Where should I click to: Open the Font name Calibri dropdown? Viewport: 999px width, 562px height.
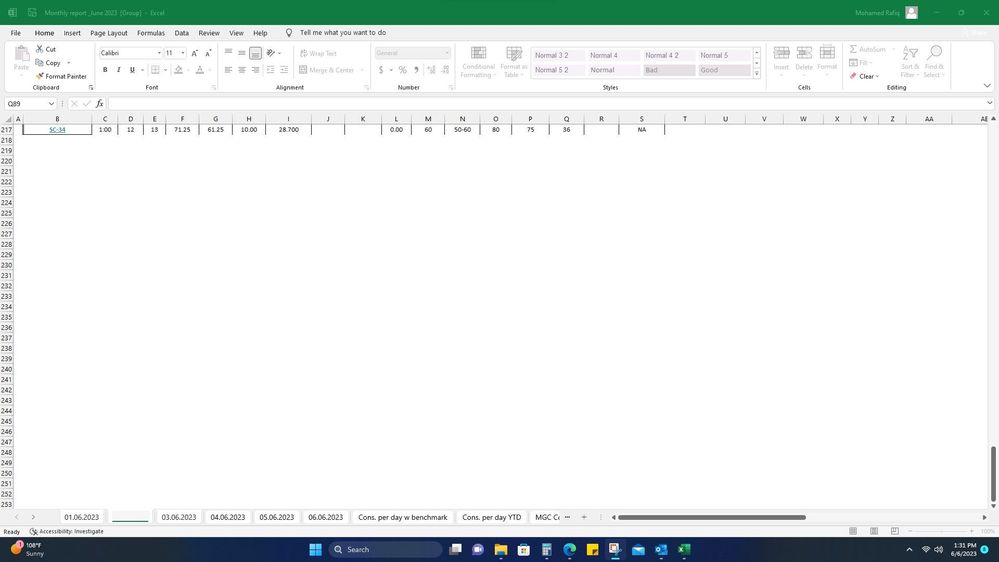click(x=159, y=53)
